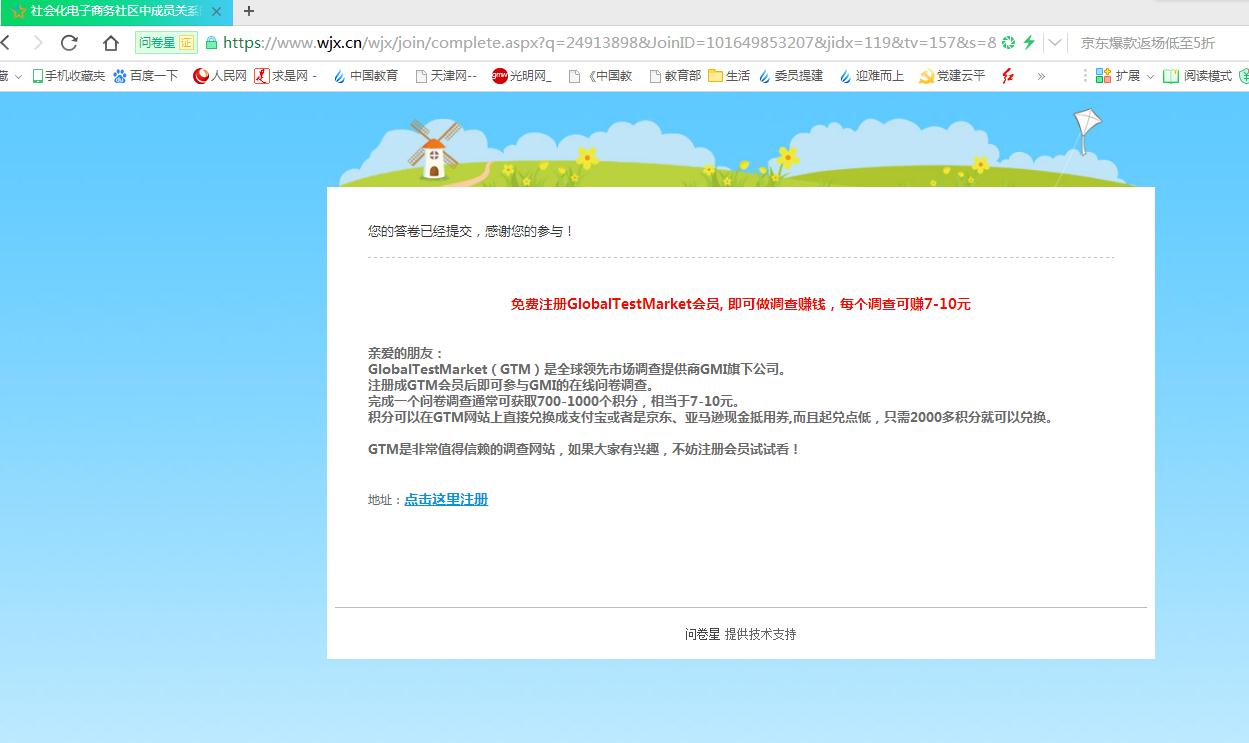Click the line 注册成GTM会员后即可参与GMI的在线问卷调查。
1249x743 pixels.
pos(512,385)
